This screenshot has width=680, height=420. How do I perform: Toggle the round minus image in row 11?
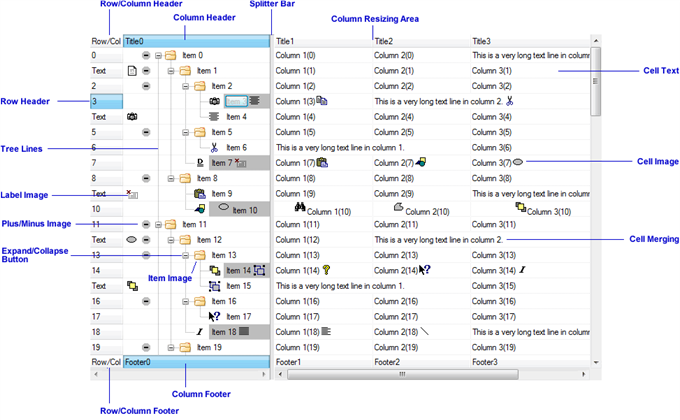(x=146, y=224)
